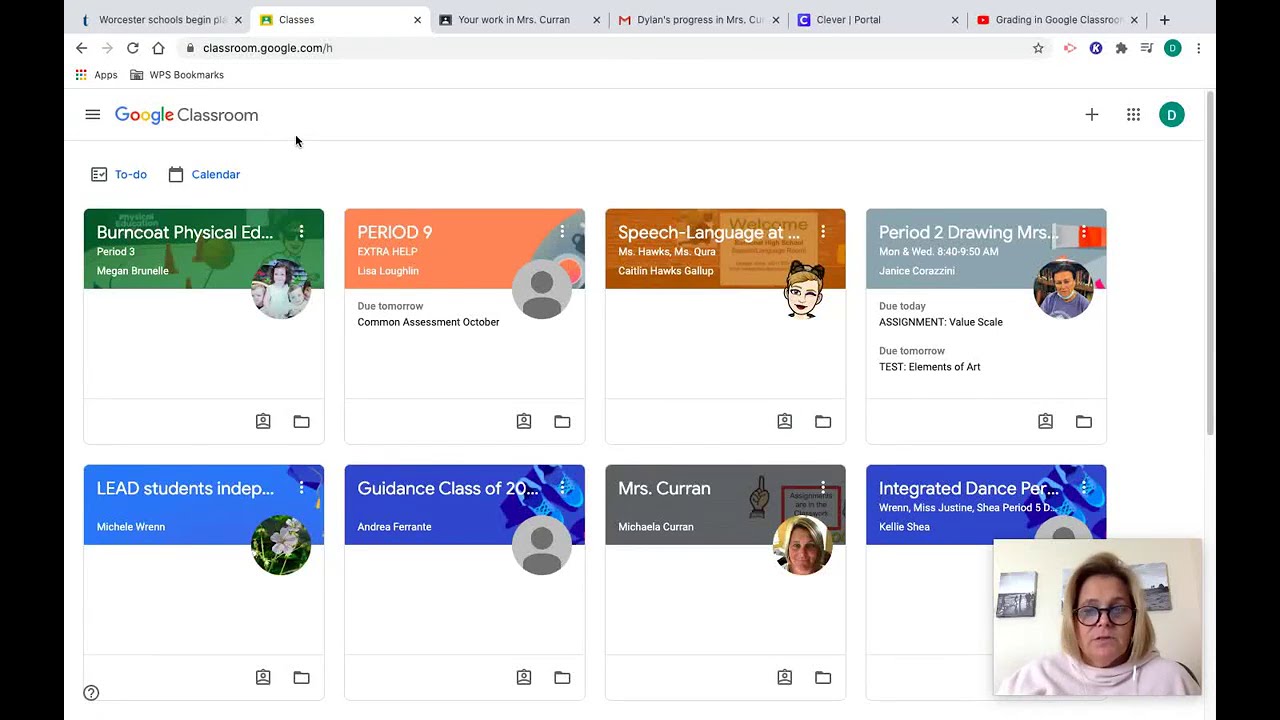Screen dimensions: 1280x720
Task: Open options menu on Mrs. Curran card
Action: click(x=823, y=488)
